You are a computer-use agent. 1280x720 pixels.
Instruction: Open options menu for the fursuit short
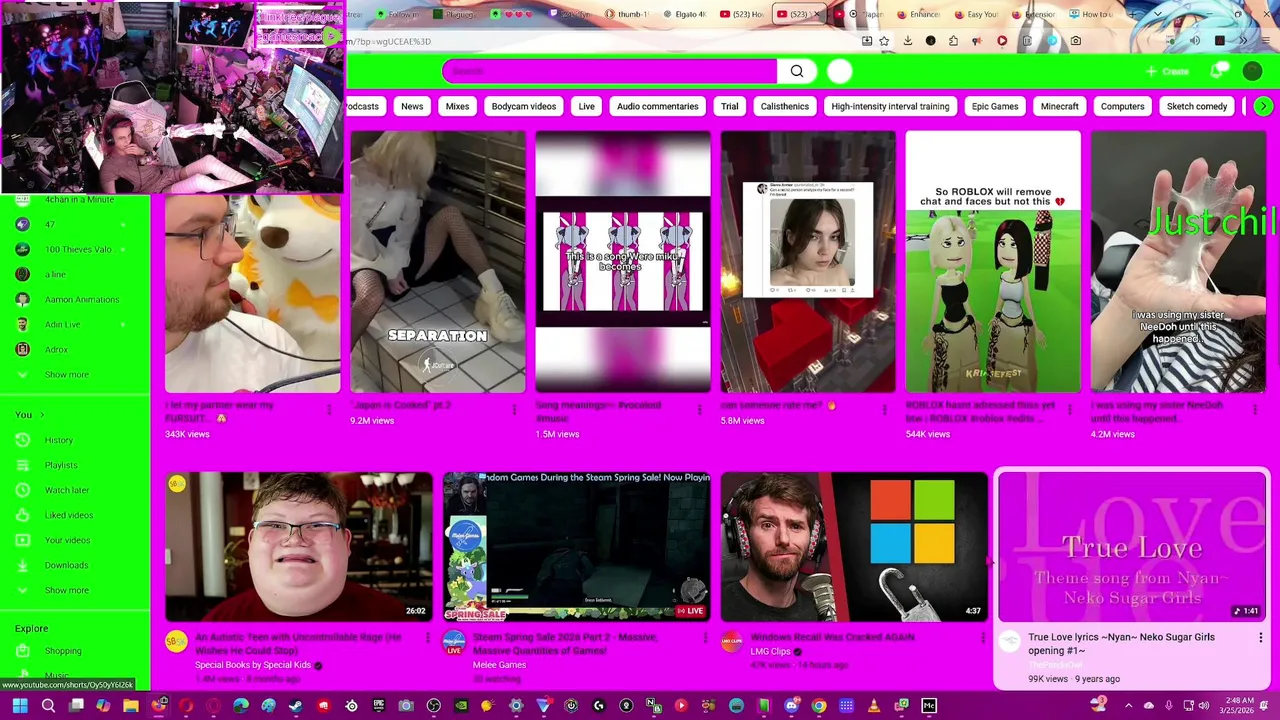(329, 409)
